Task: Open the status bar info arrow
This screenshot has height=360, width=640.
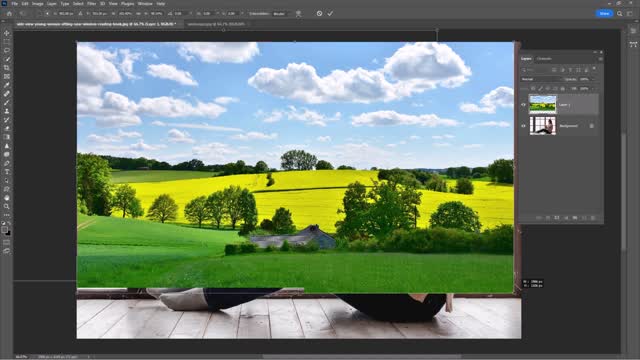Action: click(89, 357)
